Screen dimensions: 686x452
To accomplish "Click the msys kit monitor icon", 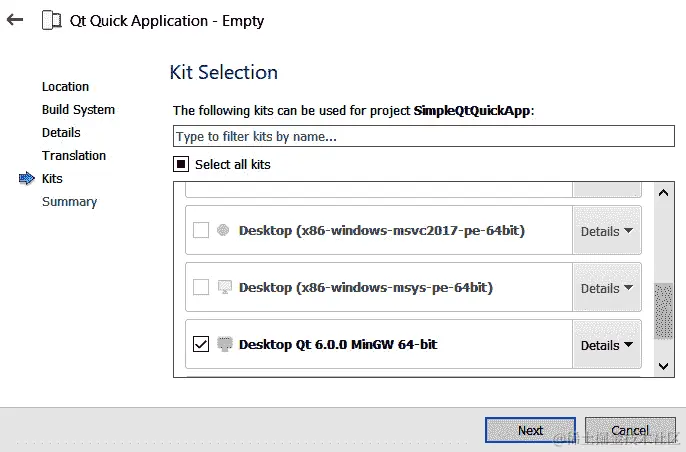I will [225, 287].
